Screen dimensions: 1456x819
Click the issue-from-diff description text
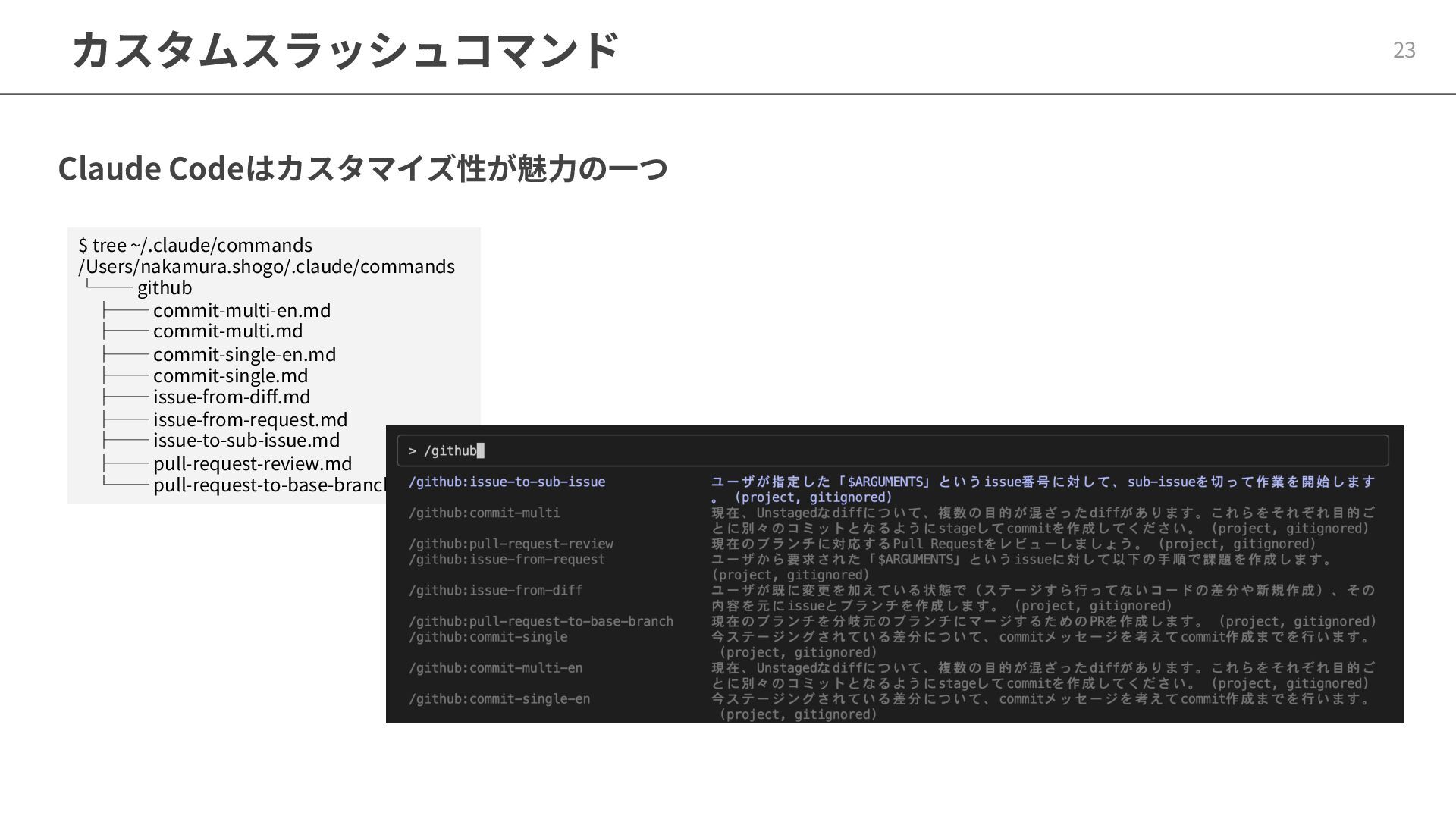tap(1043, 598)
